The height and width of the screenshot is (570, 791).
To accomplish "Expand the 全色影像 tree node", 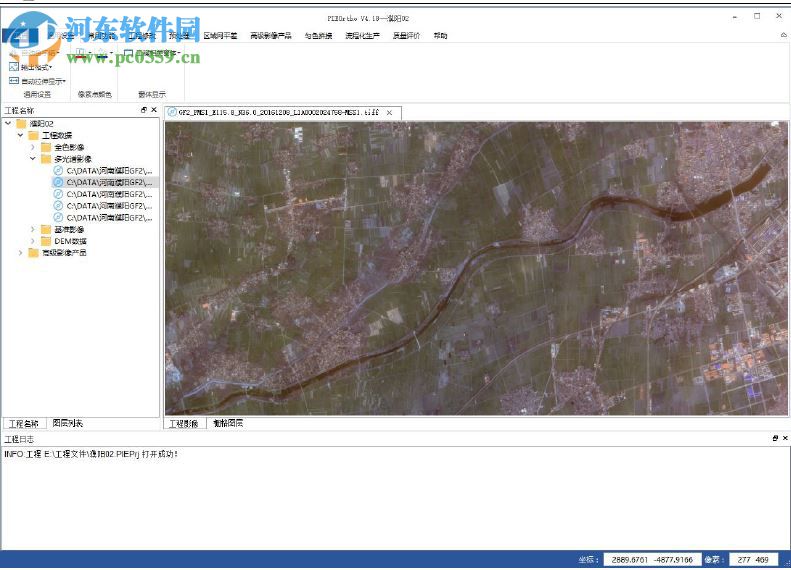I will coord(33,147).
